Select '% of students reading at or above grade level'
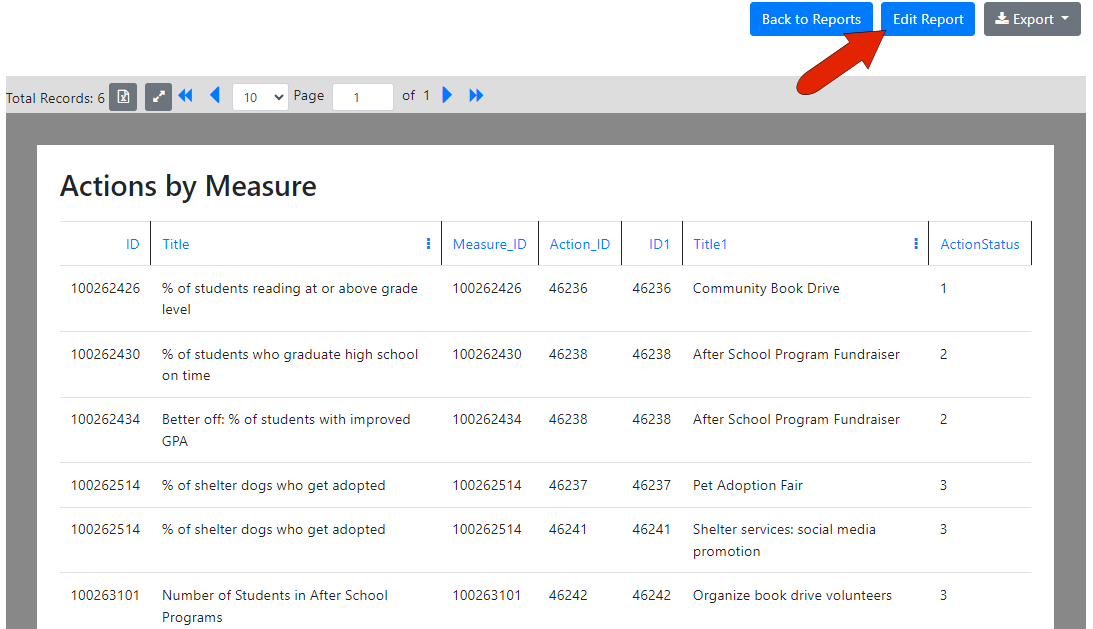Image resolution: width=1093 pixels, height=629 pixels. 289,298
